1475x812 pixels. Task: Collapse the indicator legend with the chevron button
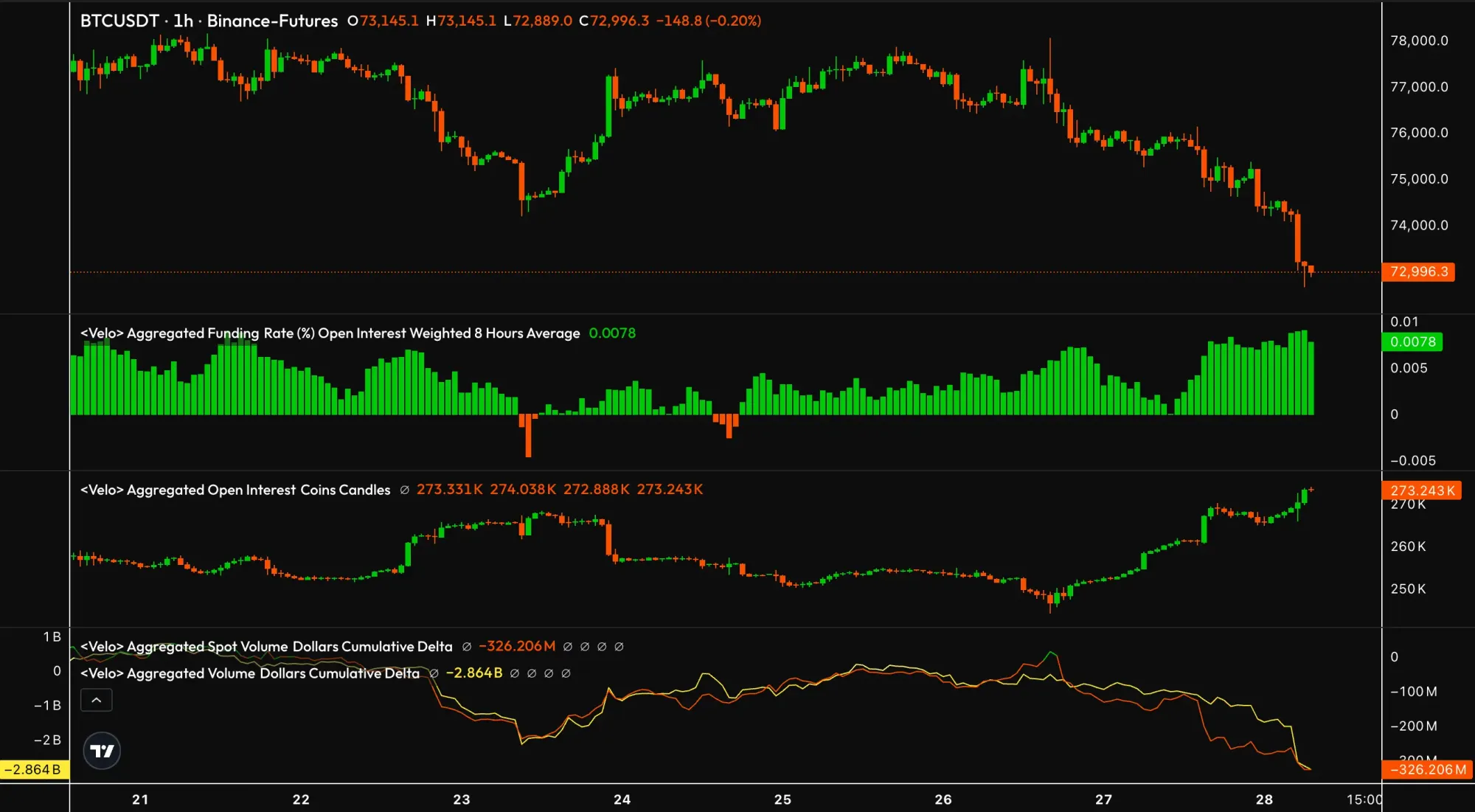point(97,700)
